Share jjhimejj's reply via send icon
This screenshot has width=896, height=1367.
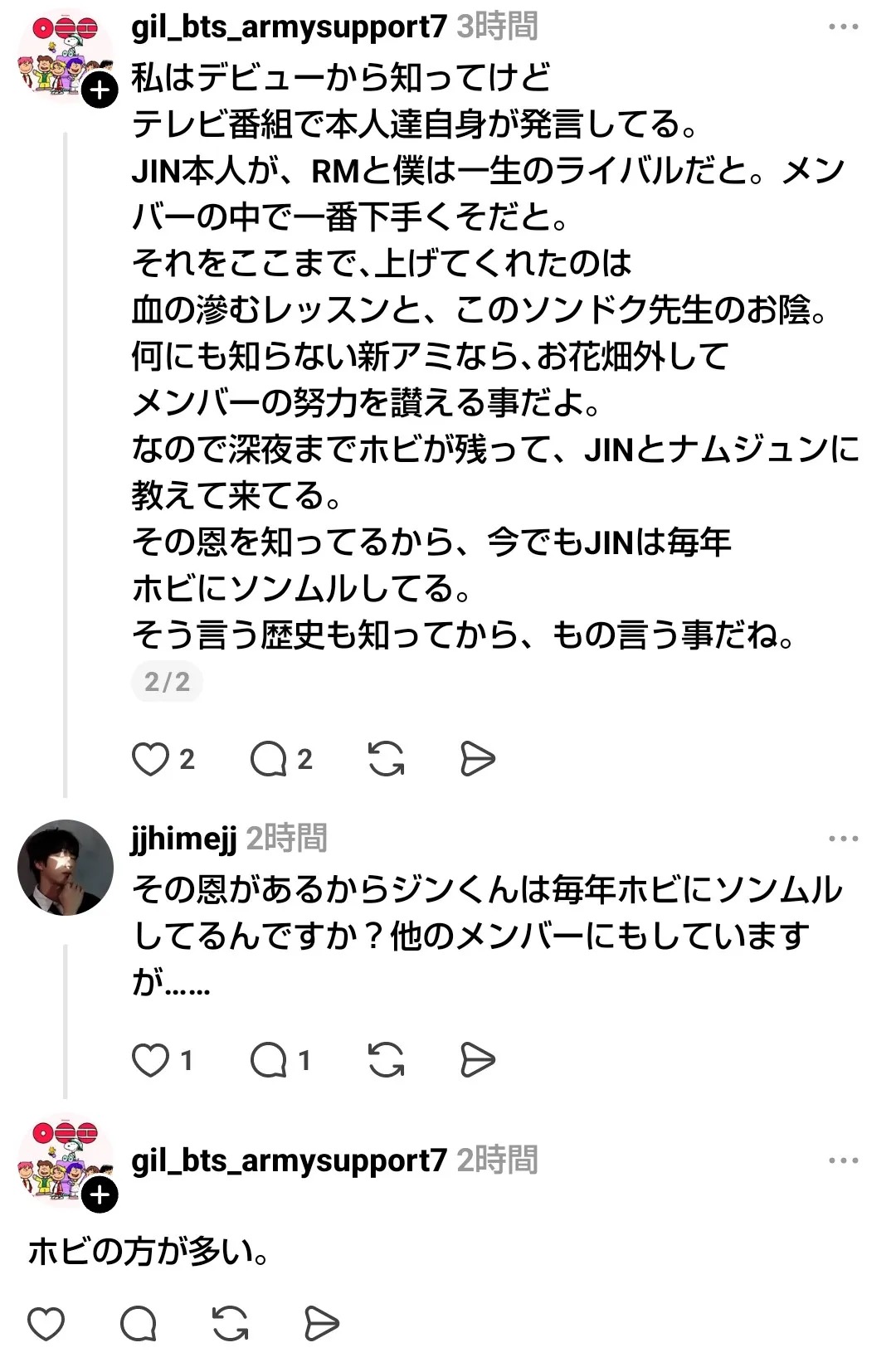tap(478, 1060)
